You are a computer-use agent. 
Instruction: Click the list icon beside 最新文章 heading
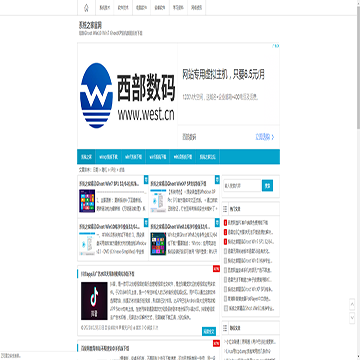pyautogui.click(x=225, y=328)
